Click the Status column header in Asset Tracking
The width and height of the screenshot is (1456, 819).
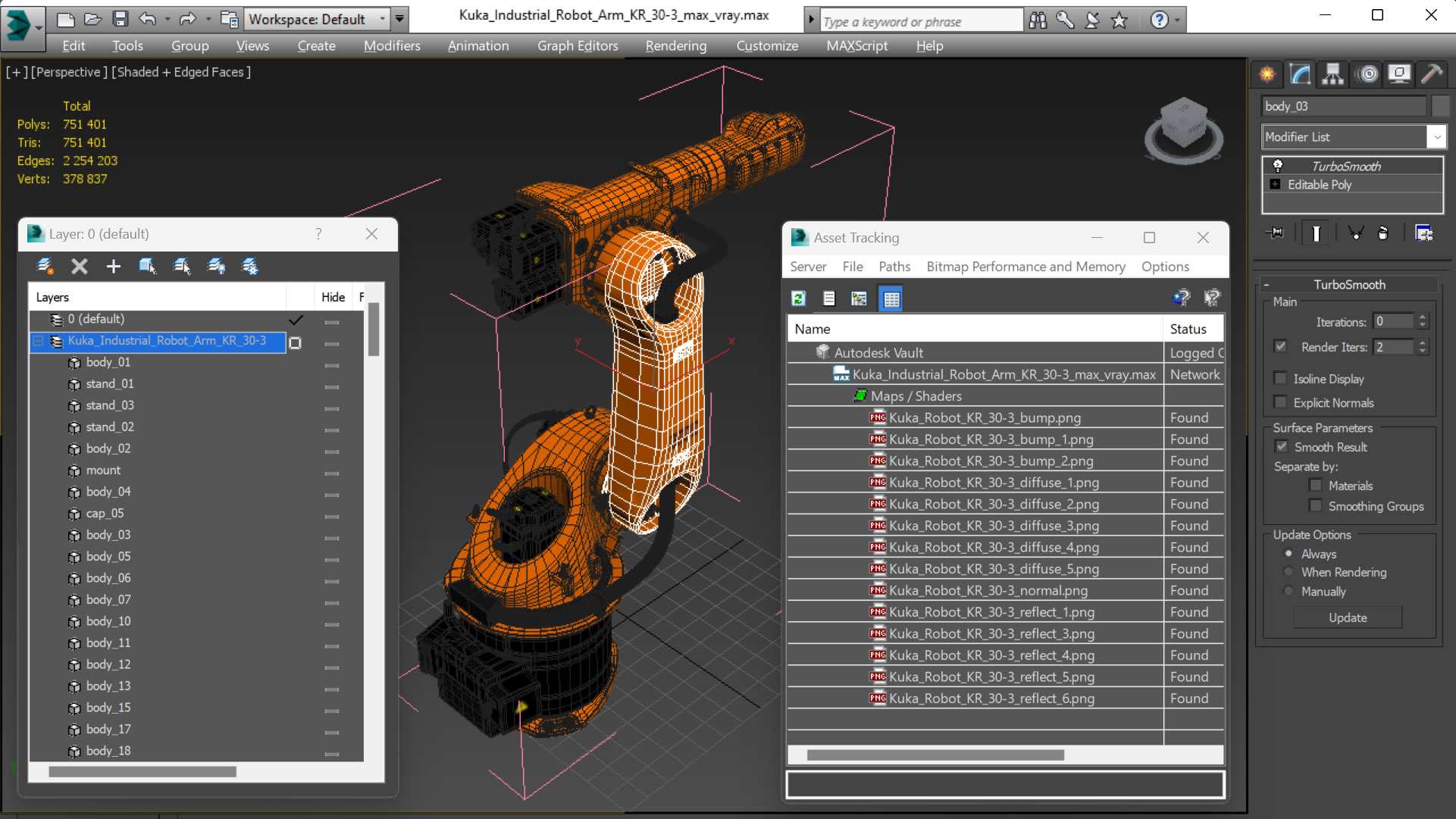point(1193,329)
